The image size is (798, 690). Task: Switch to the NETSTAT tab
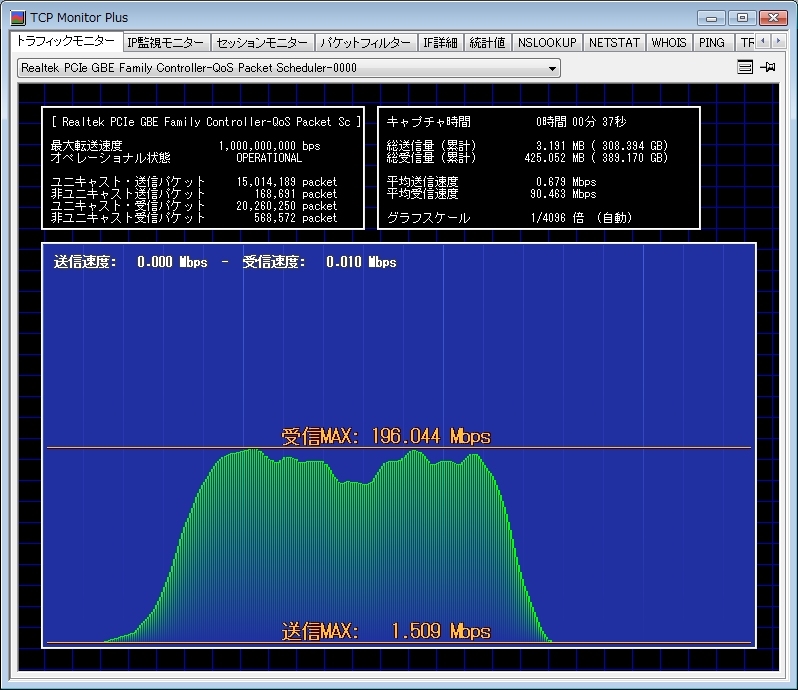coord(613,43)
